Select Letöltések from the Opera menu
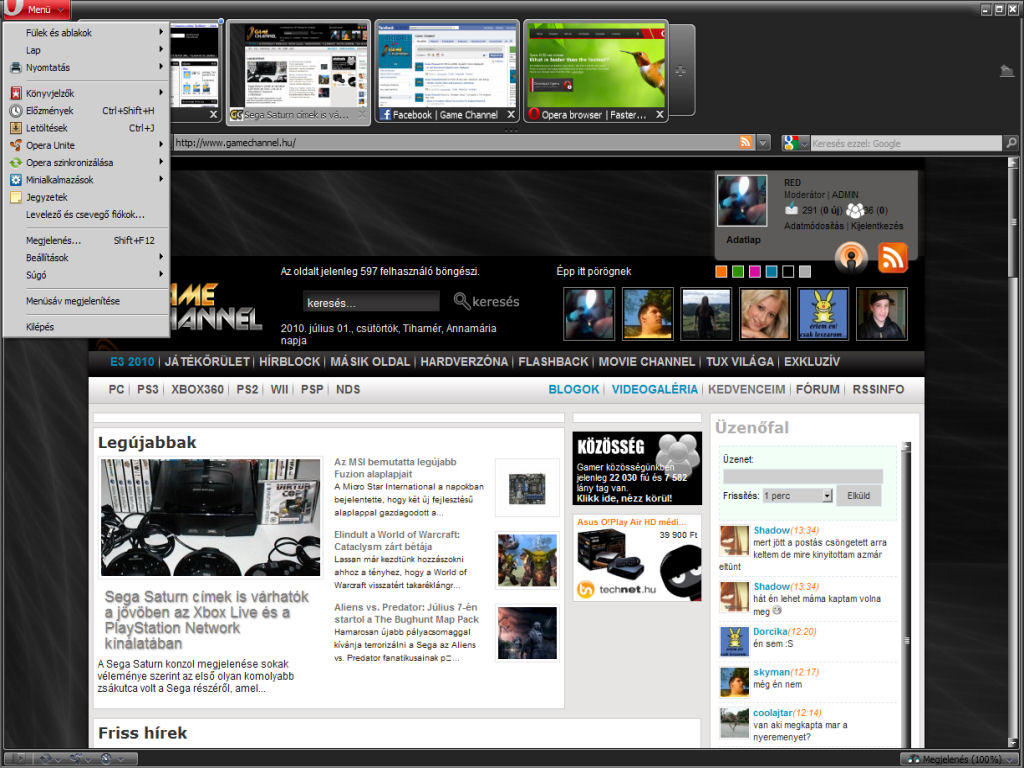This screenshot has height=768, width=1024. coord(47,128)
